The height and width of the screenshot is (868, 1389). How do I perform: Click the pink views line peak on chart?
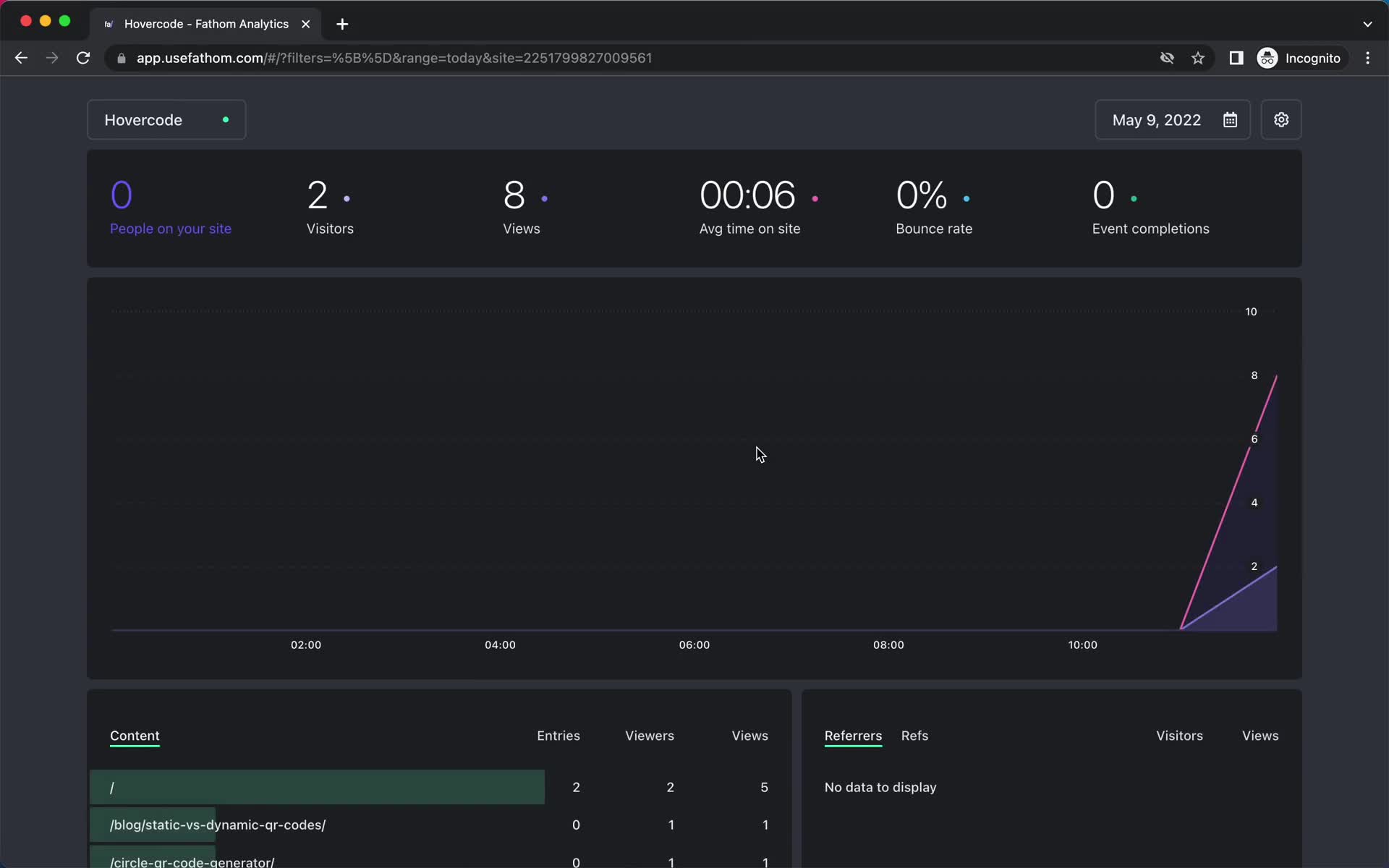pyautogui.click(x=1275, y=376)
